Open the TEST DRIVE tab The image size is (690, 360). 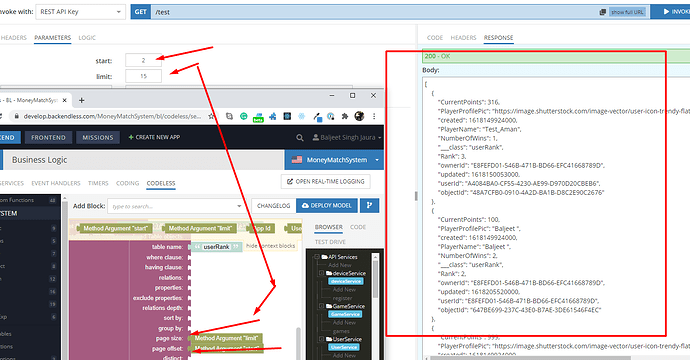point(330,242)
